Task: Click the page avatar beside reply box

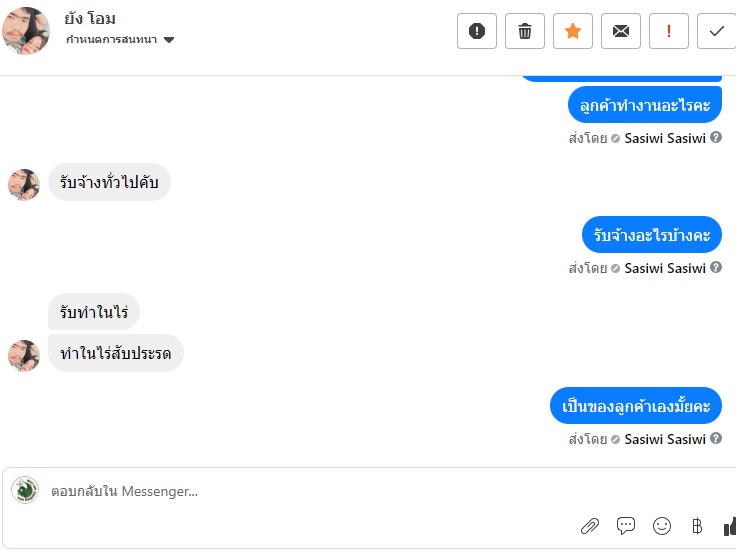Action: point(25,490)
